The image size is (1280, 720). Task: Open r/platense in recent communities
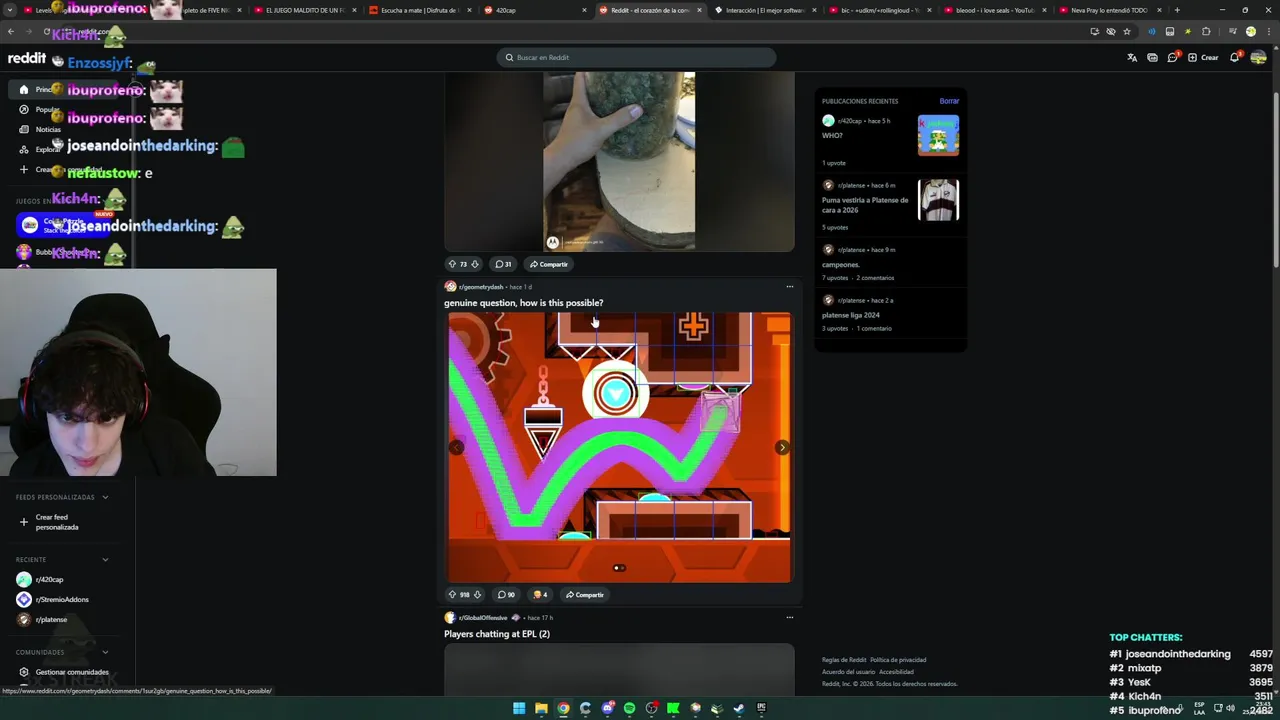[x=42, y=619]
